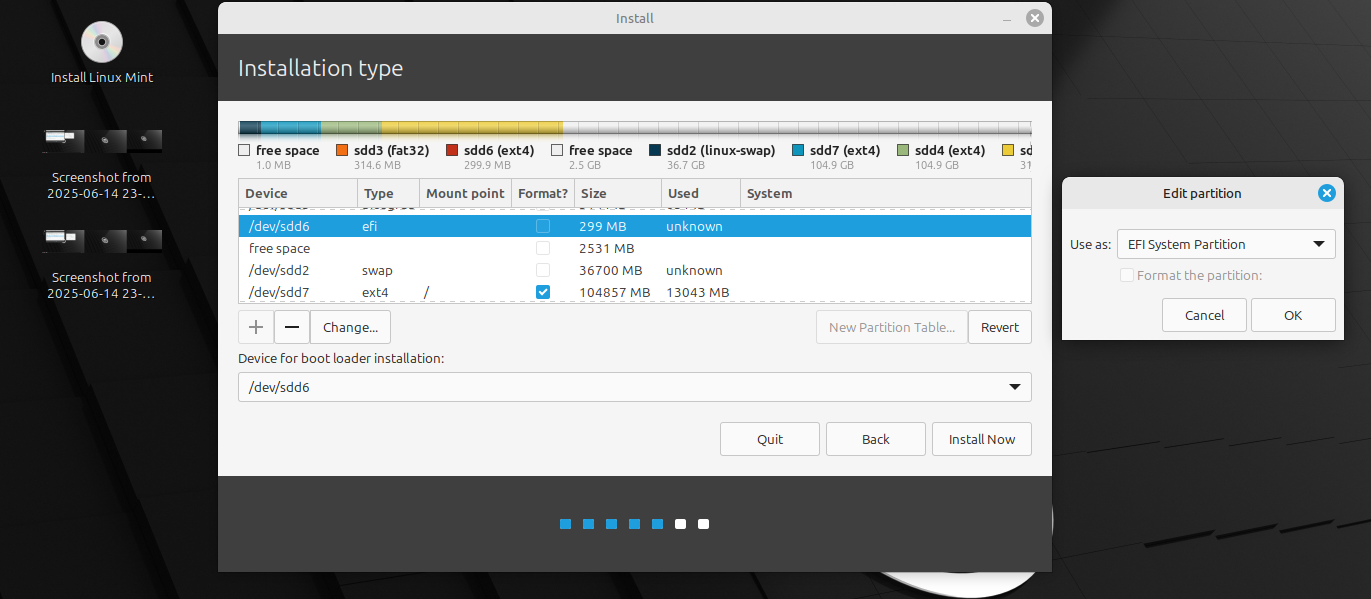
Task: Click the Size column header
Action: (x=617, y=193)
